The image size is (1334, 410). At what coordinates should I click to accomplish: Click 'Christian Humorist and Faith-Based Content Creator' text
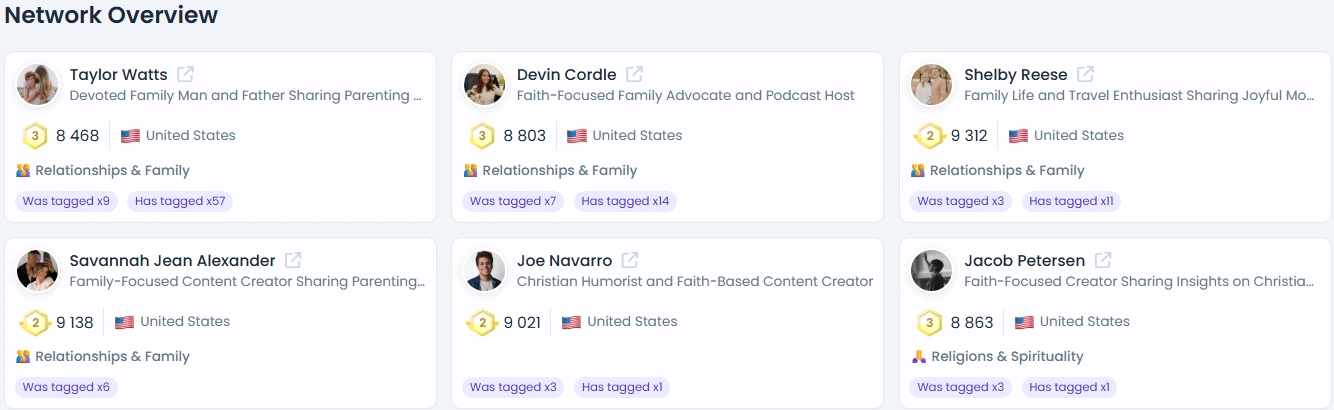[695, 282]
